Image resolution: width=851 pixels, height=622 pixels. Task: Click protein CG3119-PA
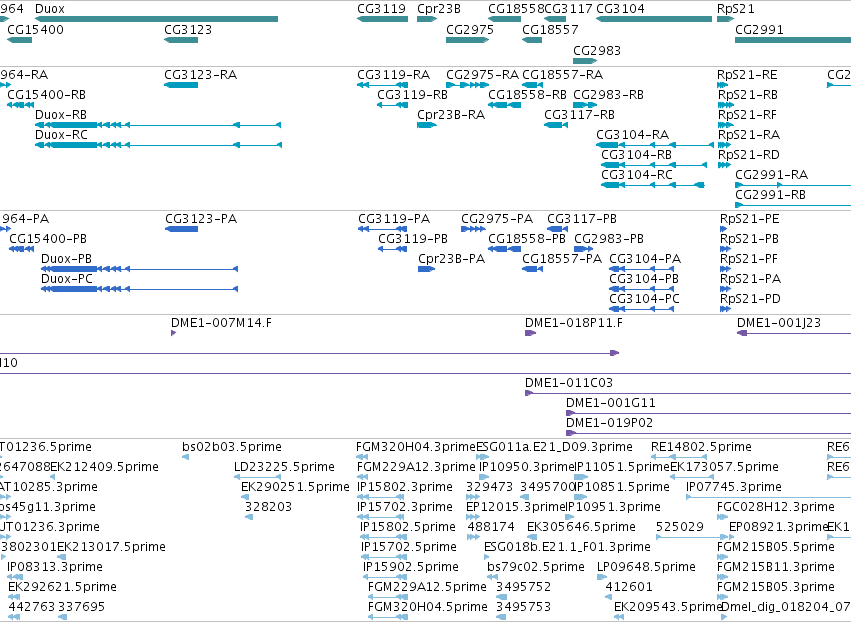click(x=394, y=219)
